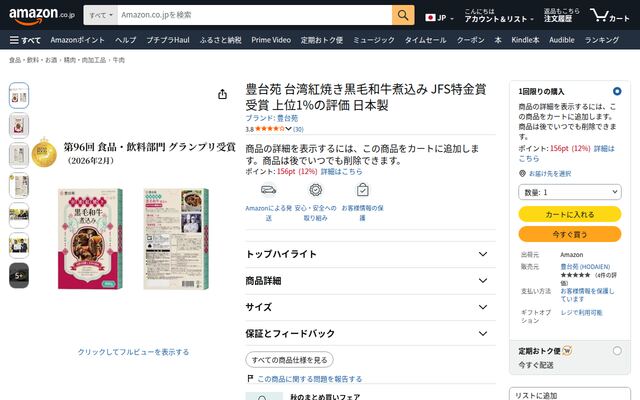Select the fifth product thumbnail
The height and width of the screenshot is (400, 640).
(19, 215)
